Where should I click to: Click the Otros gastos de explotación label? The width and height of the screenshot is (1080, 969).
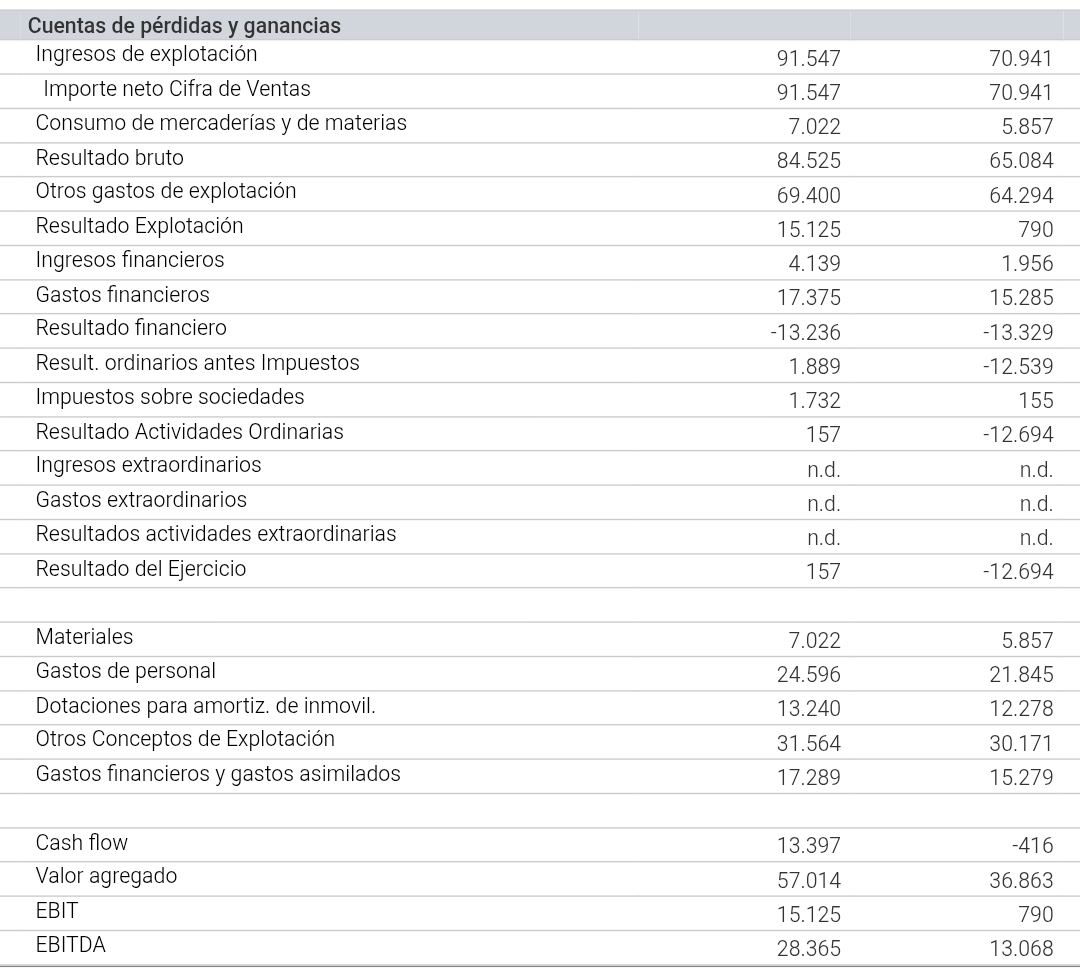tap(165, 191)
